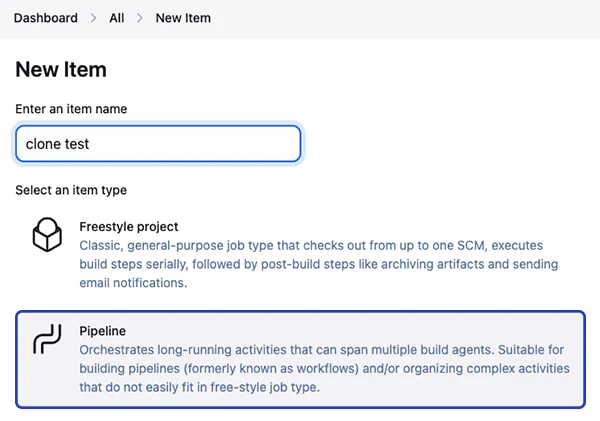Viewport: 600px width, 421px height.
Task: Click the New Item breadcrumb
Action: [183, 18]
